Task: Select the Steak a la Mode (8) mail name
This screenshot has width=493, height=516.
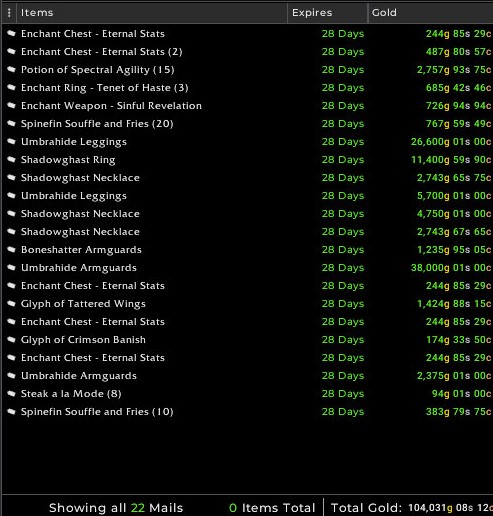Action: [71, 394]
